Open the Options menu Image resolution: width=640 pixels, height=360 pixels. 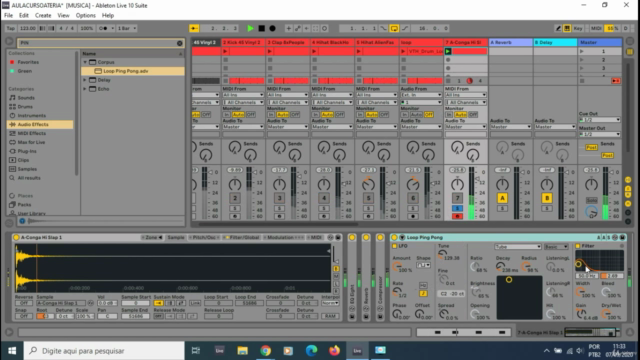(x=85, y=16)
